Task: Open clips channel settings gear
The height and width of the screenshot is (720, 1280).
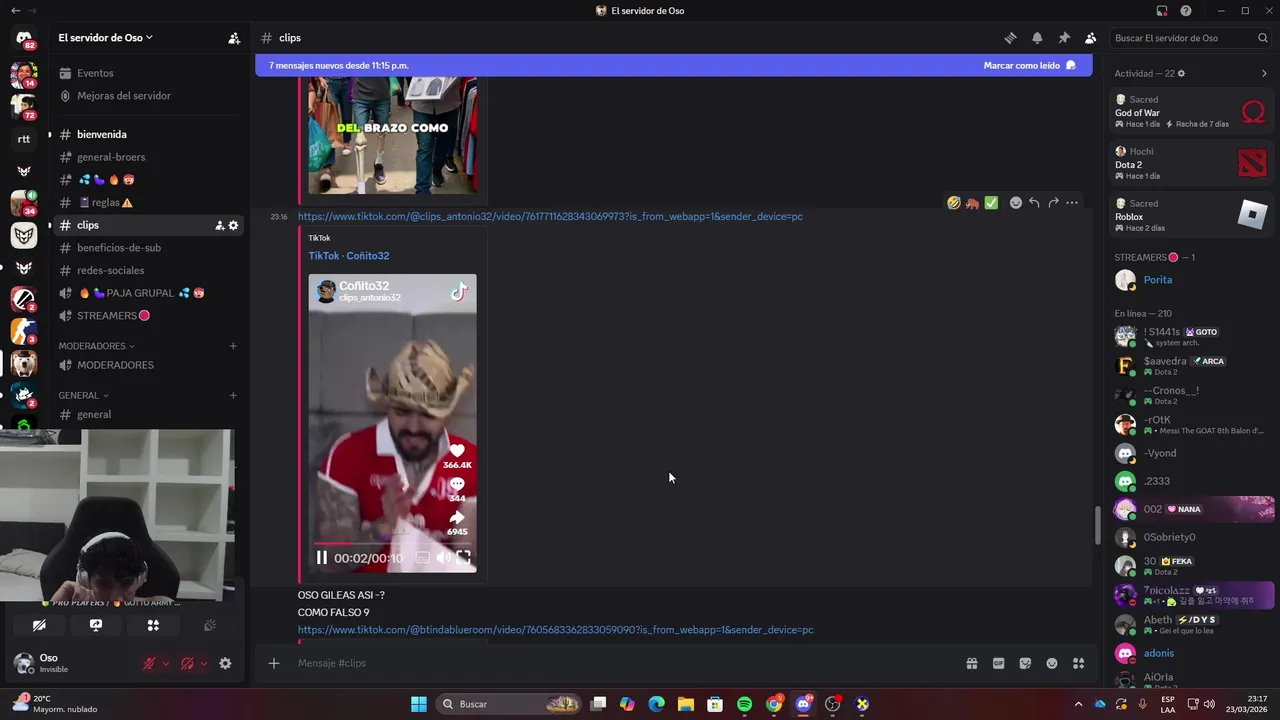Action: coord(234,225)
